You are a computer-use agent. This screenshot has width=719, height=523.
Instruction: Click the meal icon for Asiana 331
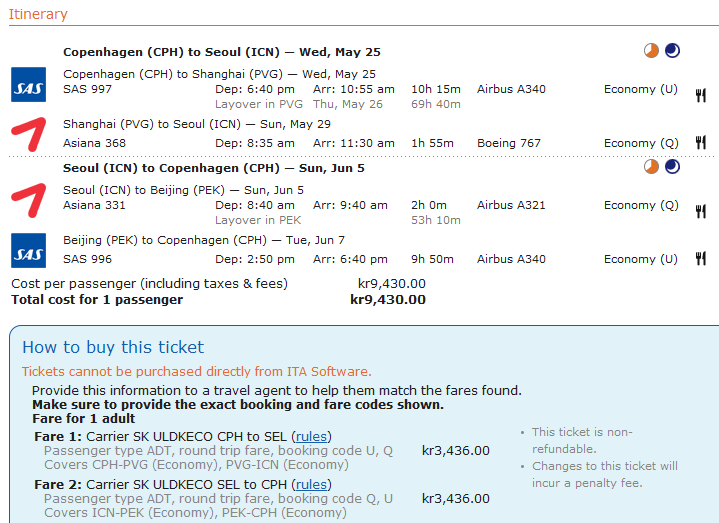701,211
